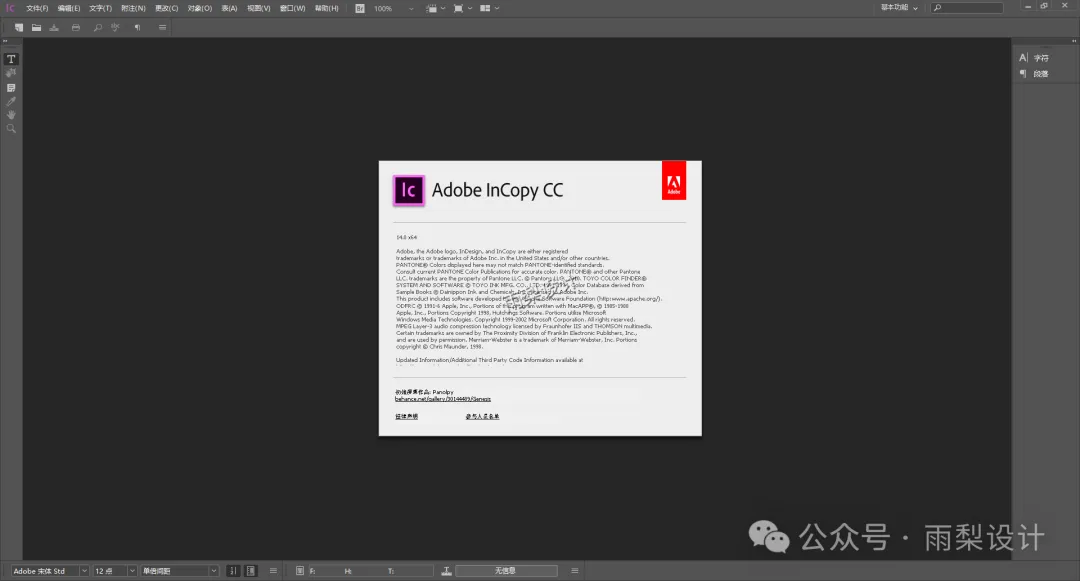Click the Open folder toolbar icon
Image resolution: width=1080 pixels, height=581 pixels.
coord(37,28)
